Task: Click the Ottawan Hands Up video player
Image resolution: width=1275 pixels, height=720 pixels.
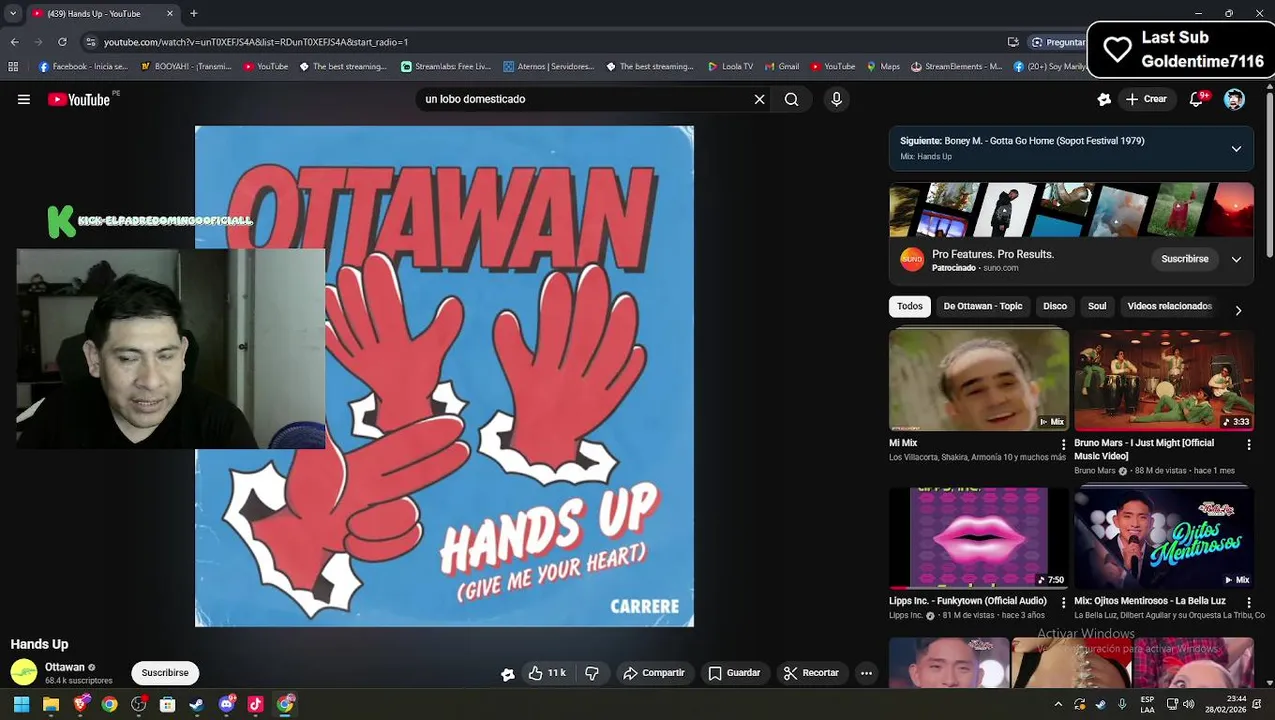Action: click(444, 376)
